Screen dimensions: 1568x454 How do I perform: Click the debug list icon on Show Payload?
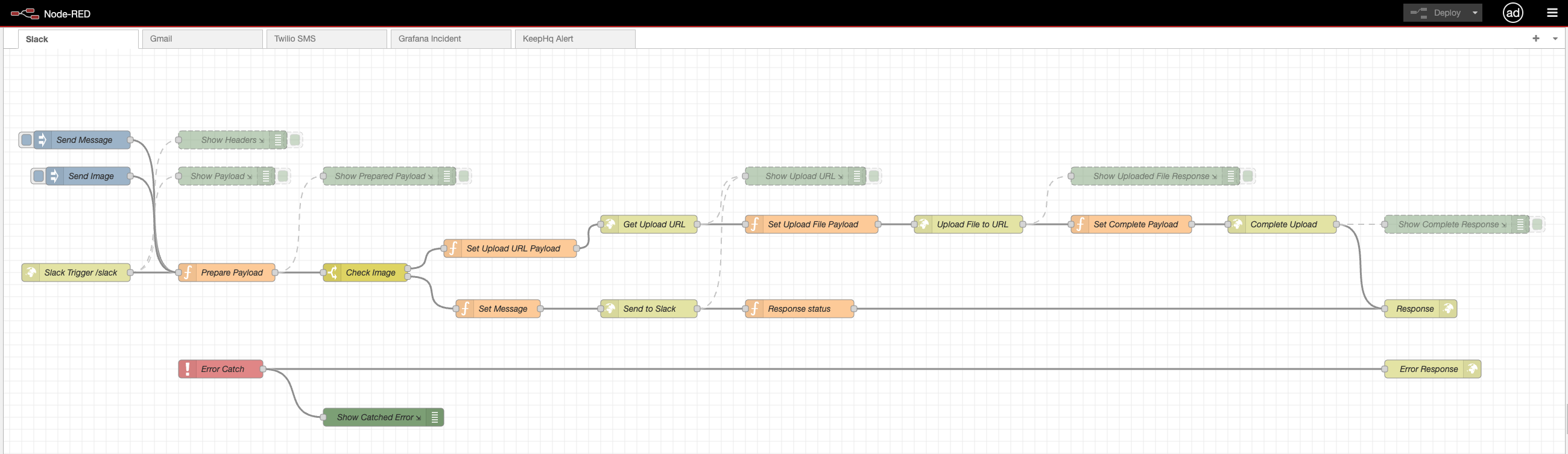[x=266, y=176]
